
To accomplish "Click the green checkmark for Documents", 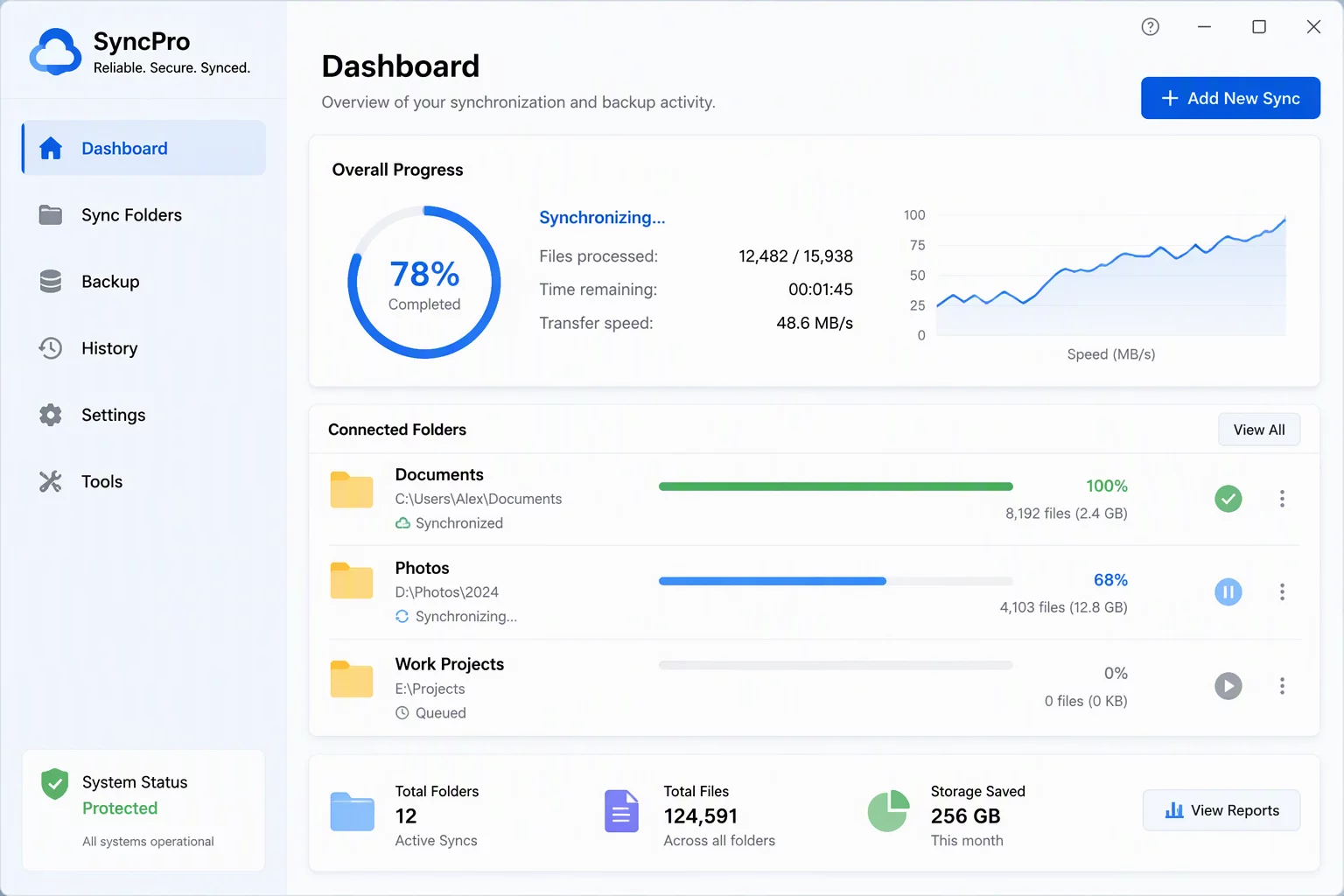I will click(x=1228, y=499).
